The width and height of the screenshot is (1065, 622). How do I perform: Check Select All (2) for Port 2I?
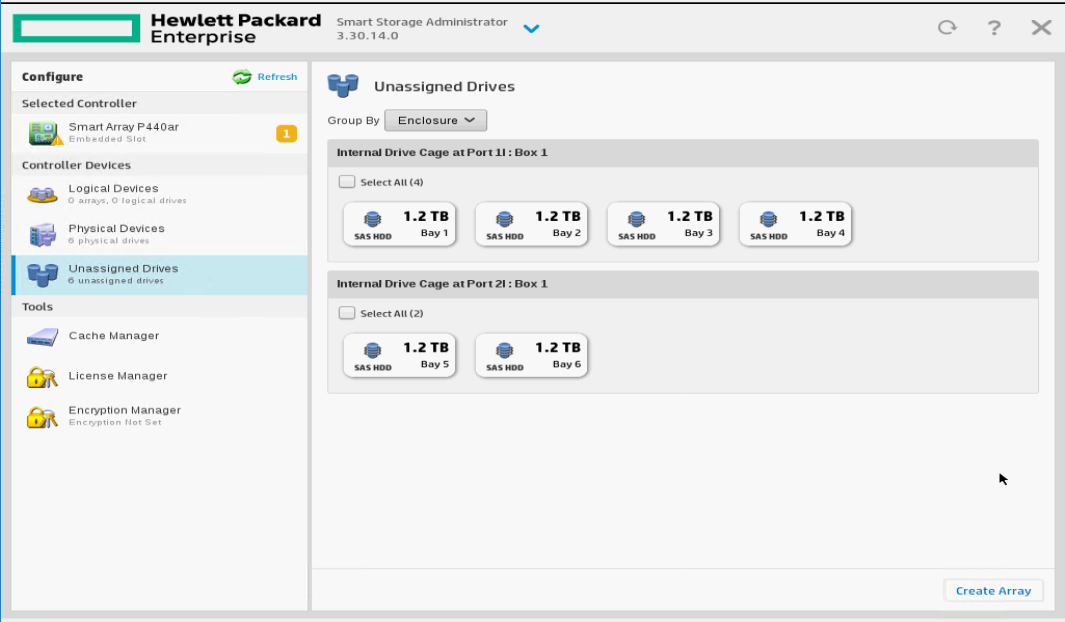[346, 312]
